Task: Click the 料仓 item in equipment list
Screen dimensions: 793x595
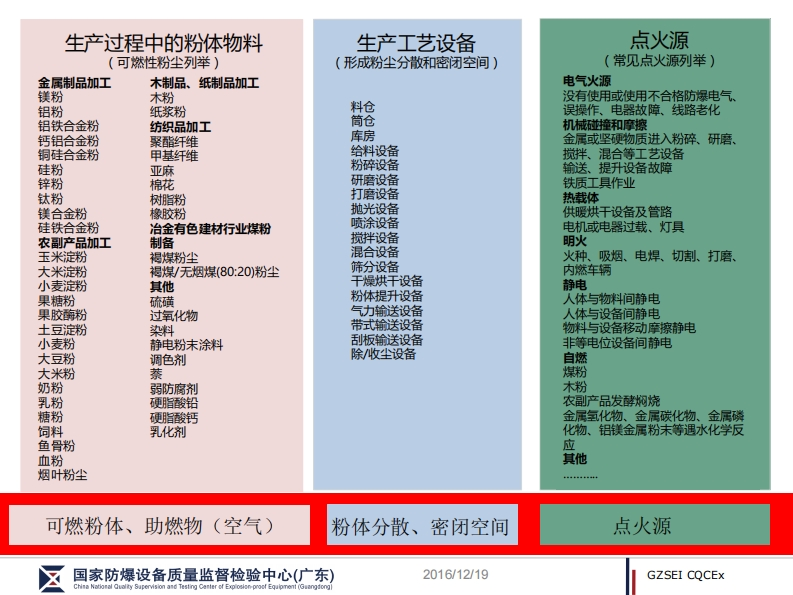Action: [x=363, y=106]
